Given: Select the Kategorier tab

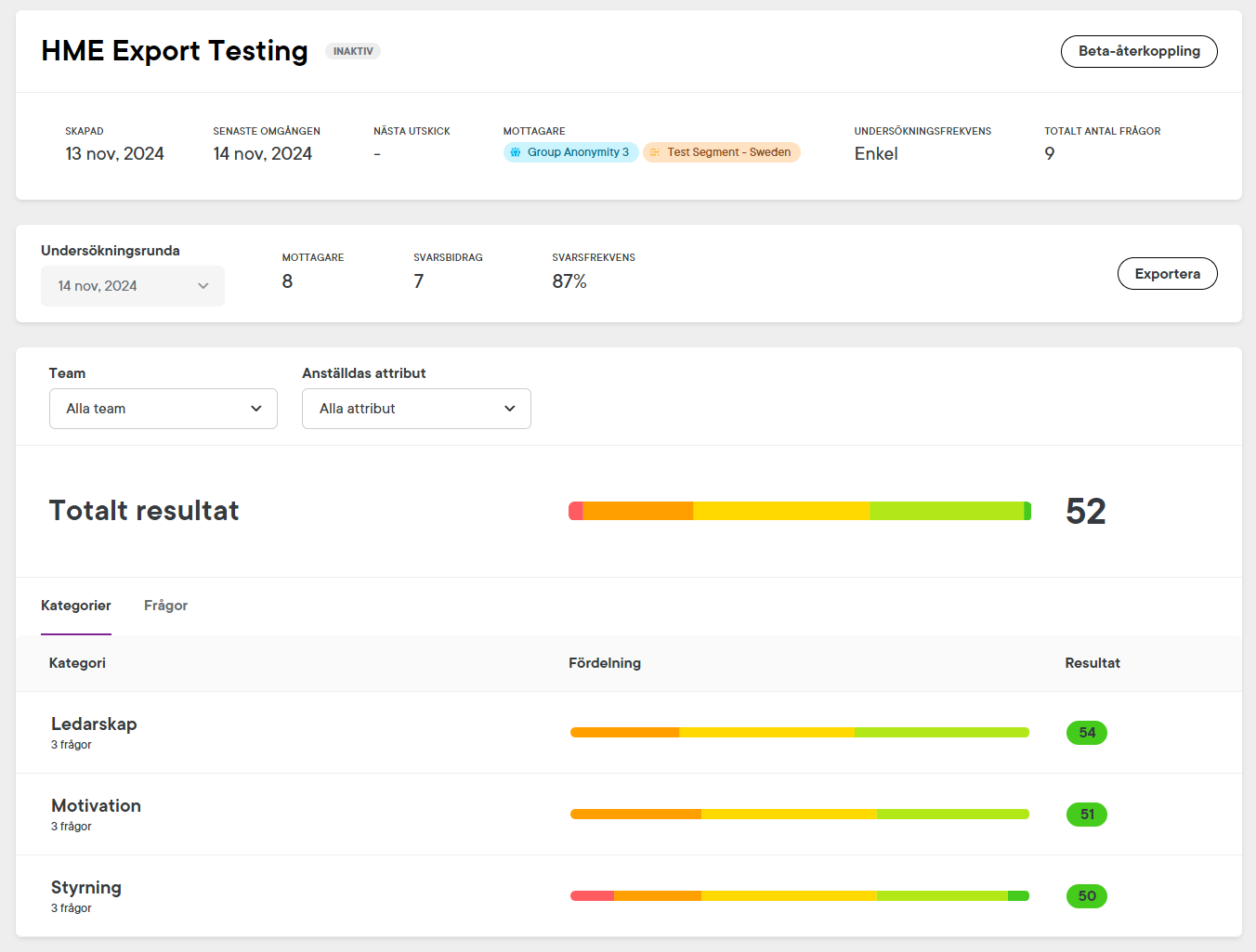Looking at the screenshot, I should 76,606.
